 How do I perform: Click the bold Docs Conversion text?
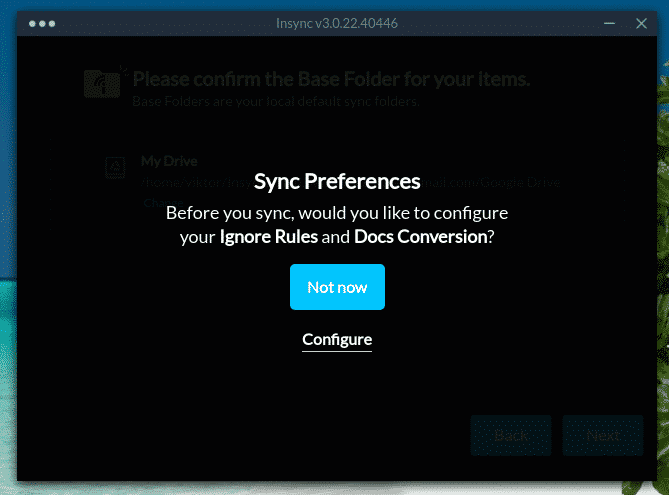click(421, 236)
